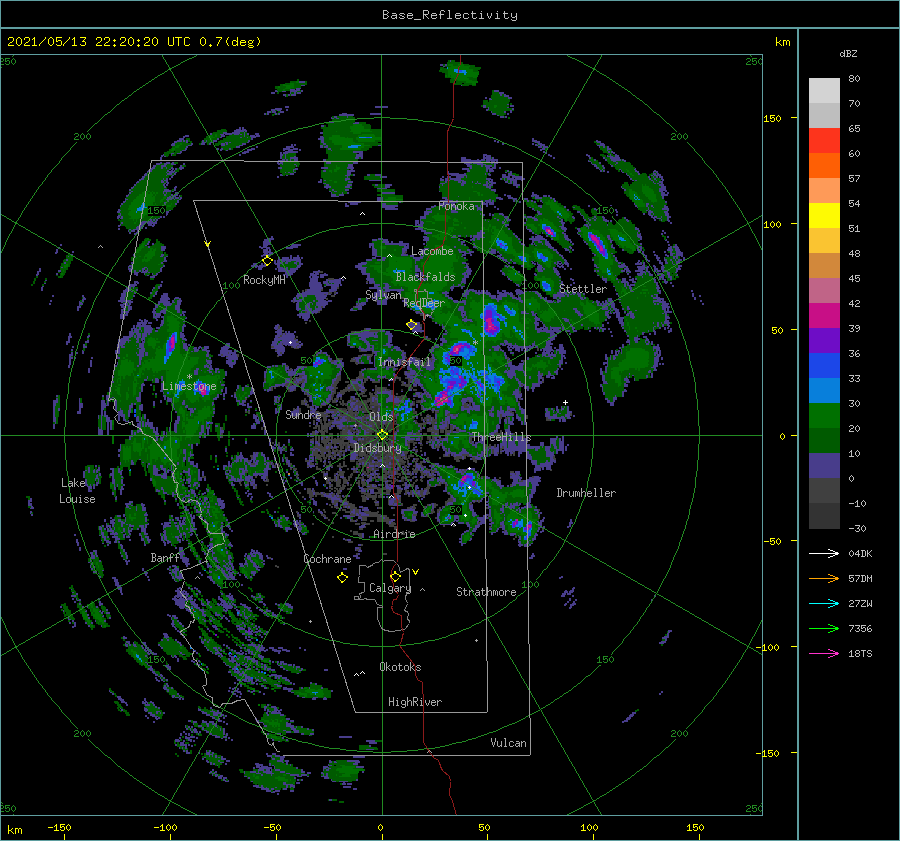Pick the slate purple 0–10 dBZ swatch
900x841 pixels.
coord(824,466)
